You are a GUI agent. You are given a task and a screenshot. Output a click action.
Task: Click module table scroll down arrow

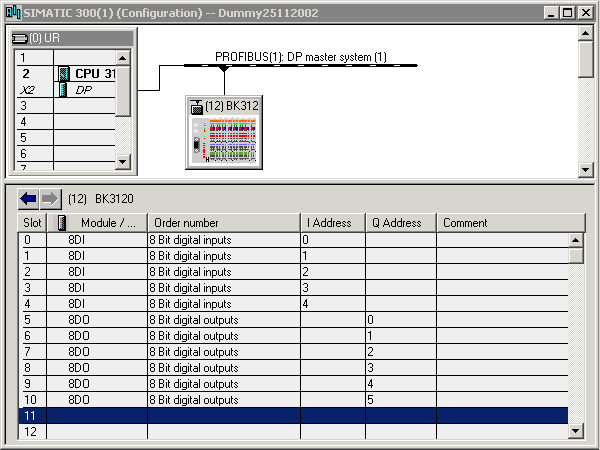pyautogui.click(x=576, y=431)
